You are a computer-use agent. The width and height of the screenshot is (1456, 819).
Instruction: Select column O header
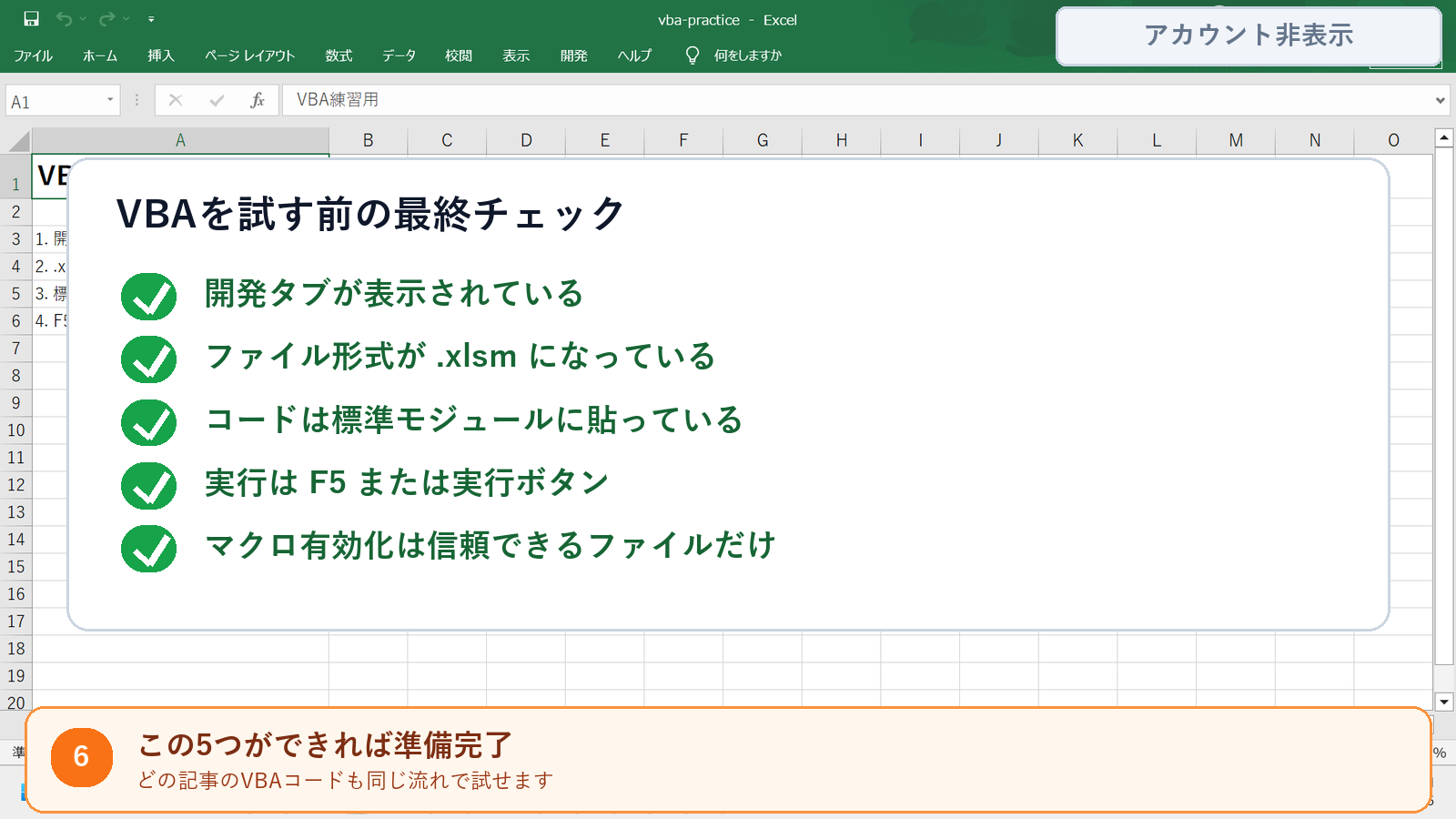pos(1393,140)
